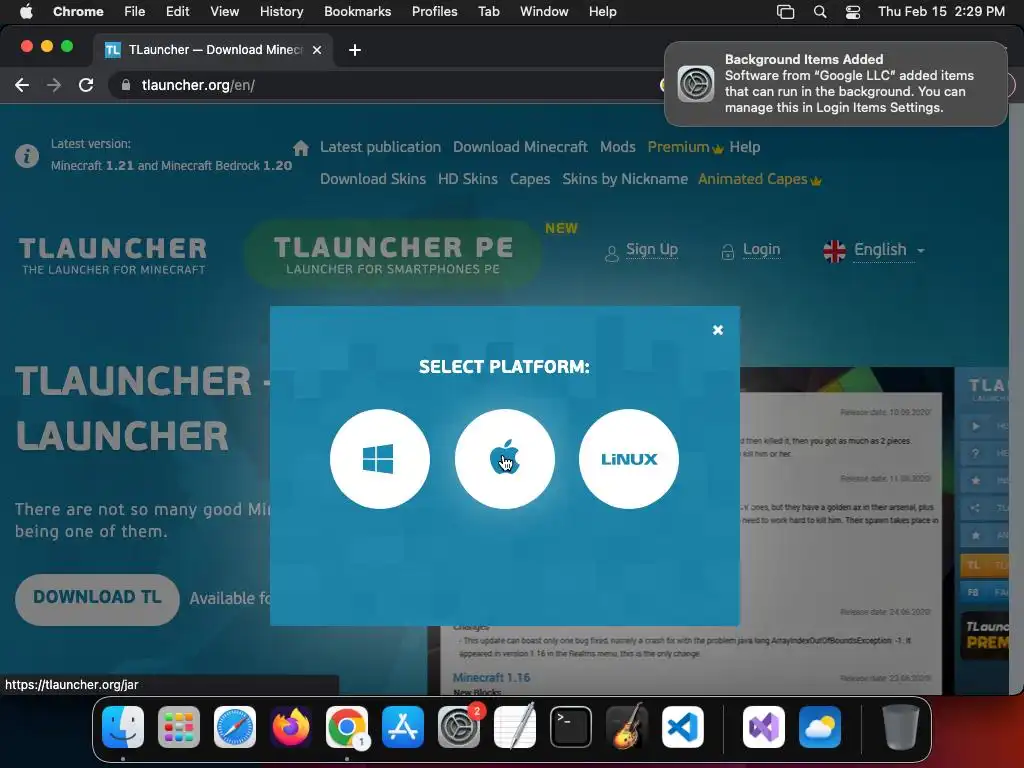This screenshot has width=1024, height=768.
Task: Open Safari from the Dock
Action: pyautogui.click(x=234, y=726)
